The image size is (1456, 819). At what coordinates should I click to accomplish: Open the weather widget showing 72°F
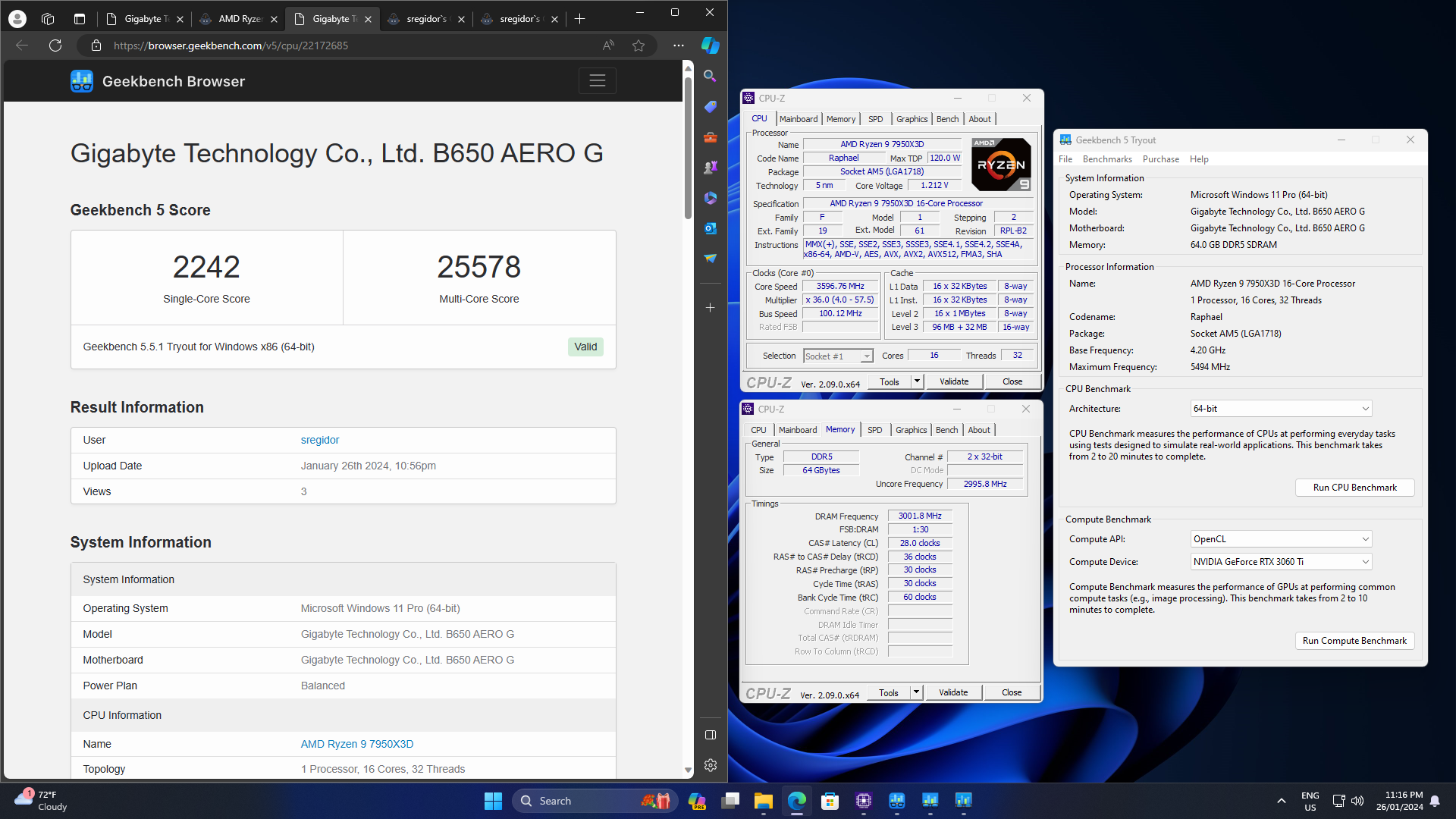pyautogui.click(x=42, y=801)
